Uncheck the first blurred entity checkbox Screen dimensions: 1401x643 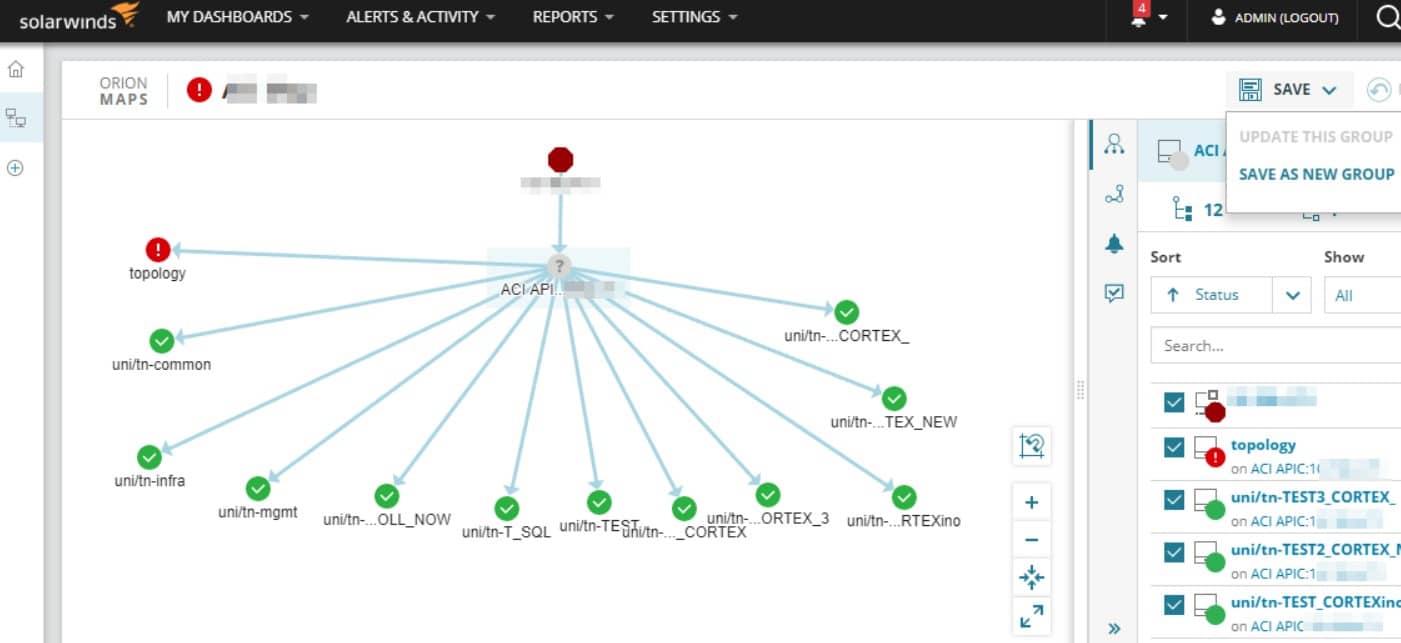pos(1174,403)
